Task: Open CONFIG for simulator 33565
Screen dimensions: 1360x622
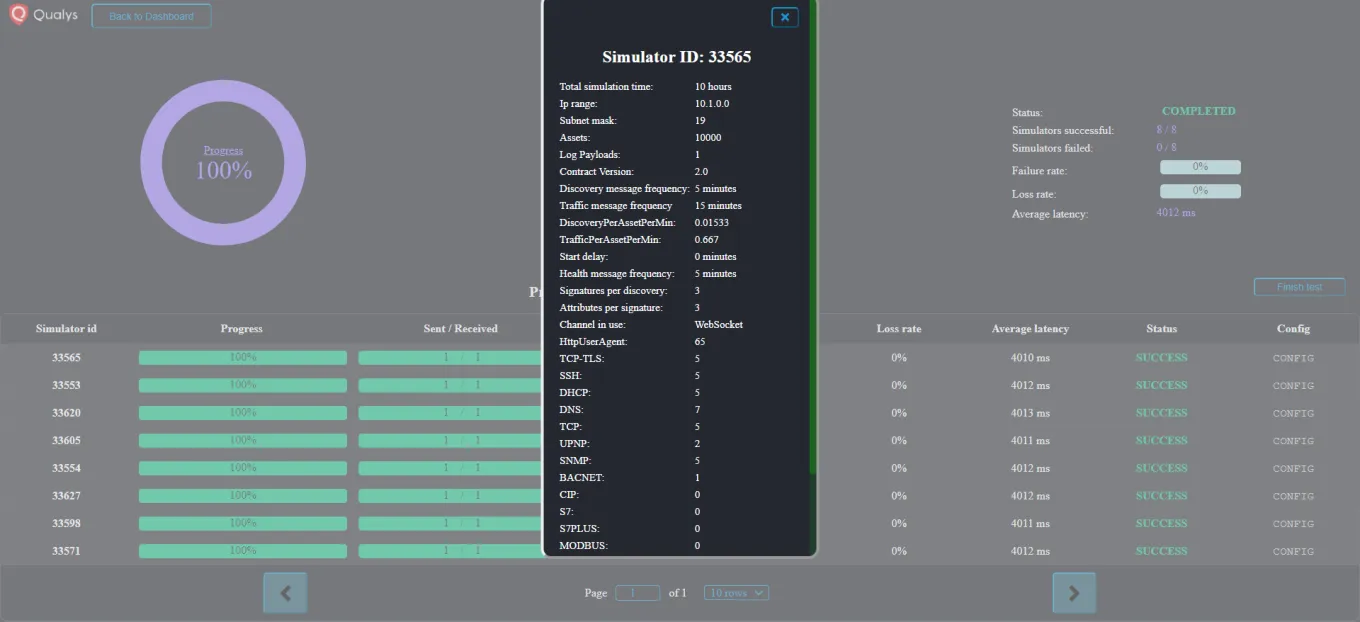Action: (1296, 357)
